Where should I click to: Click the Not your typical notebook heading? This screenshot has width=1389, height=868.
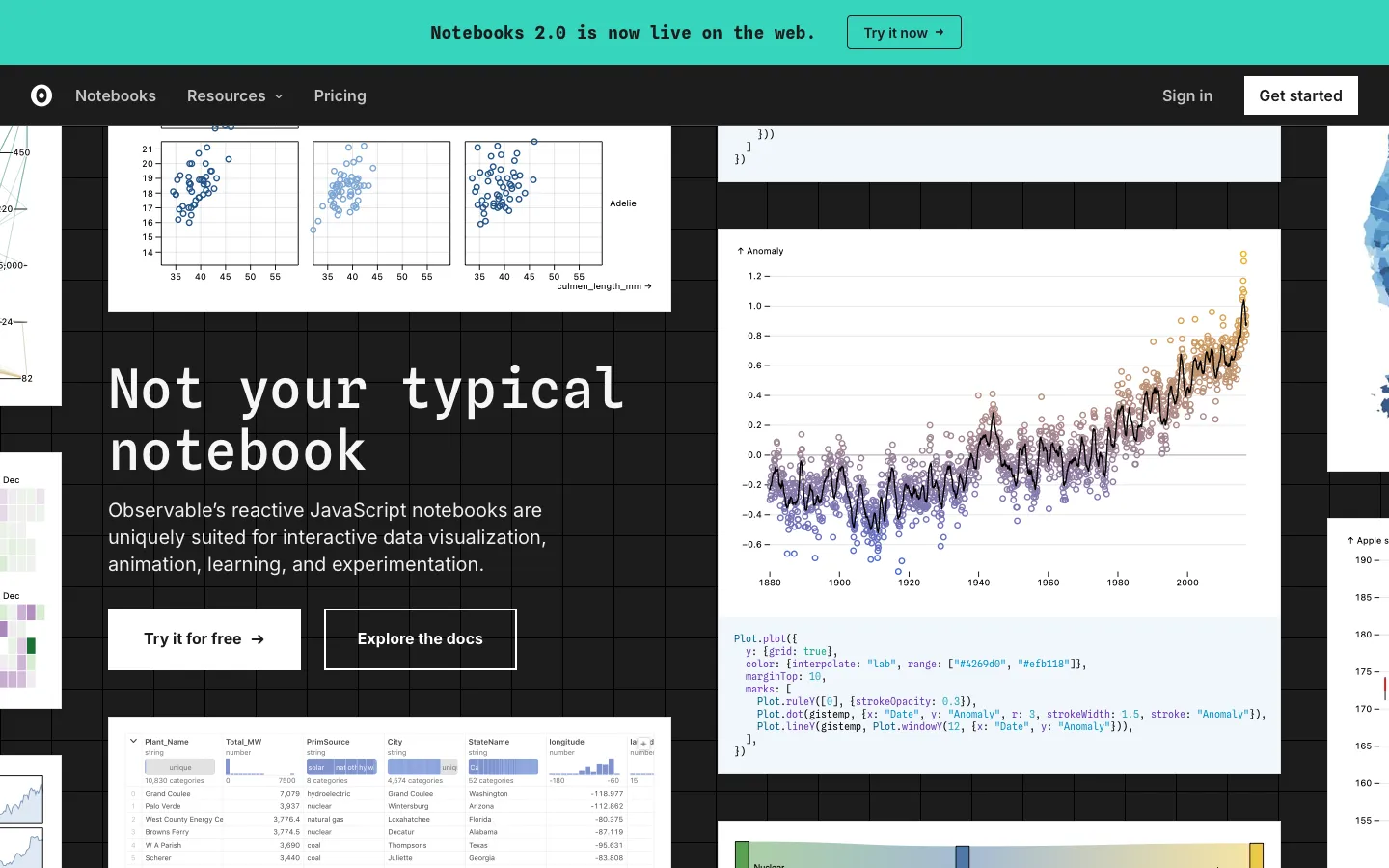pyautogui.click(x=367, y=420)
